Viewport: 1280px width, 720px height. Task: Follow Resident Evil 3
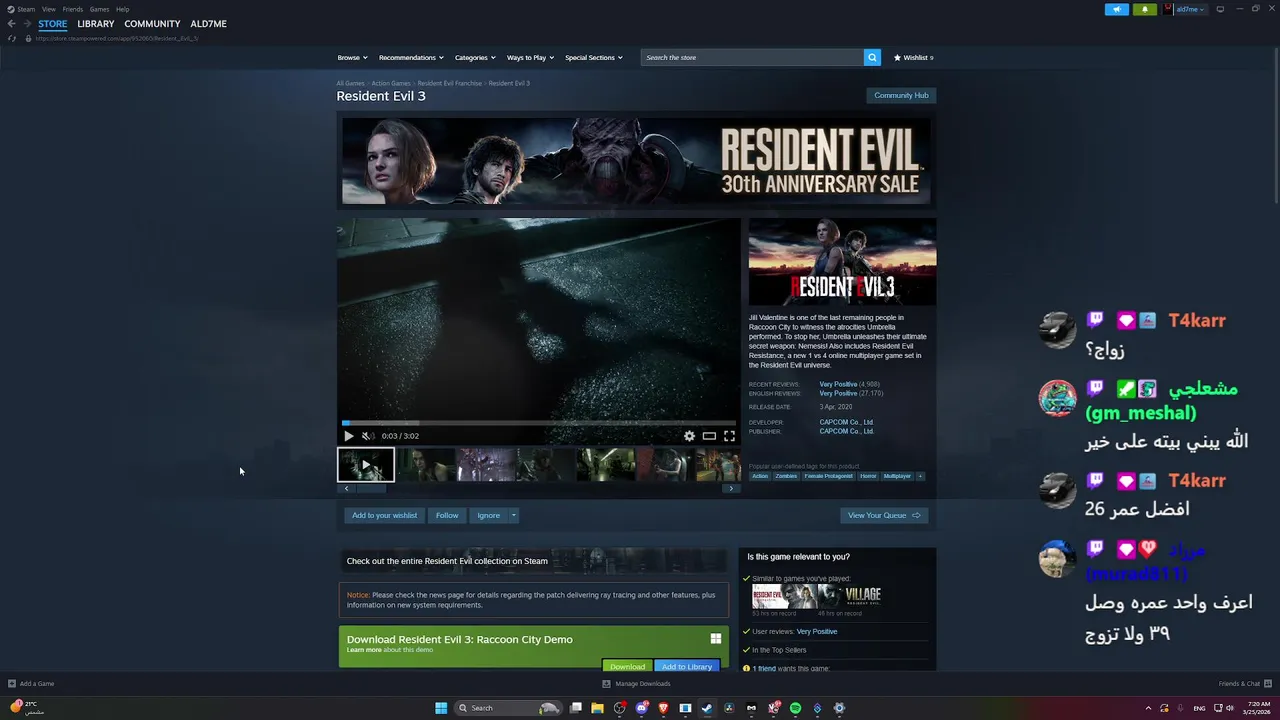click(x=447, y=515)
